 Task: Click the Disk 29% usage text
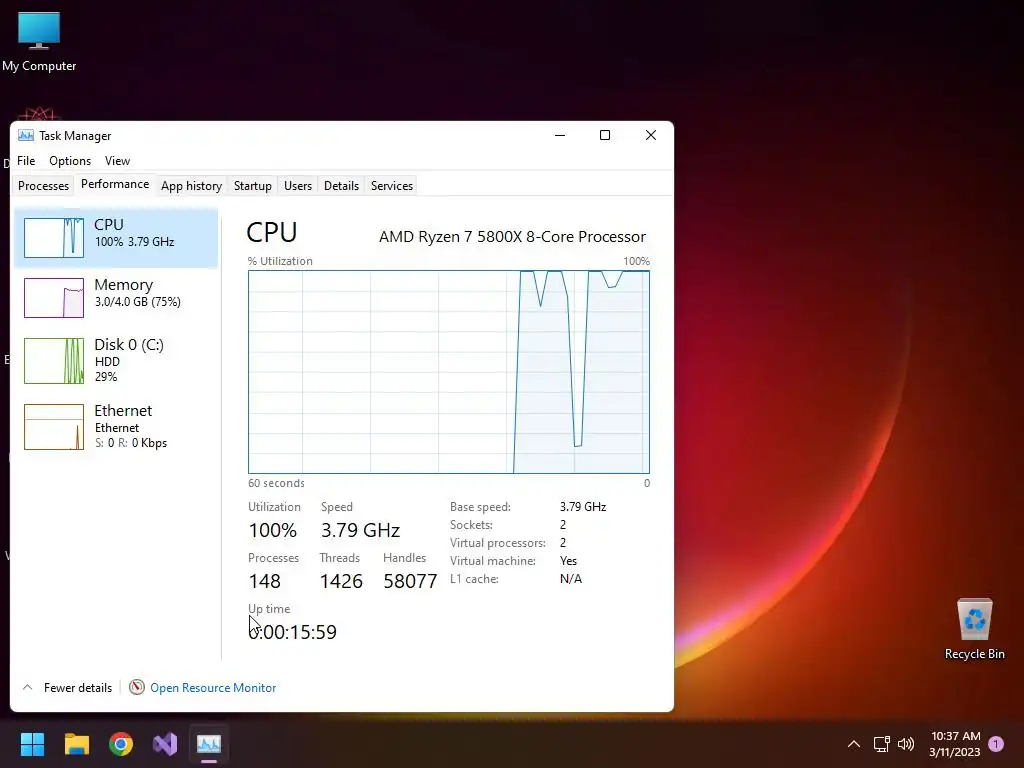click(x=106, y=377)
